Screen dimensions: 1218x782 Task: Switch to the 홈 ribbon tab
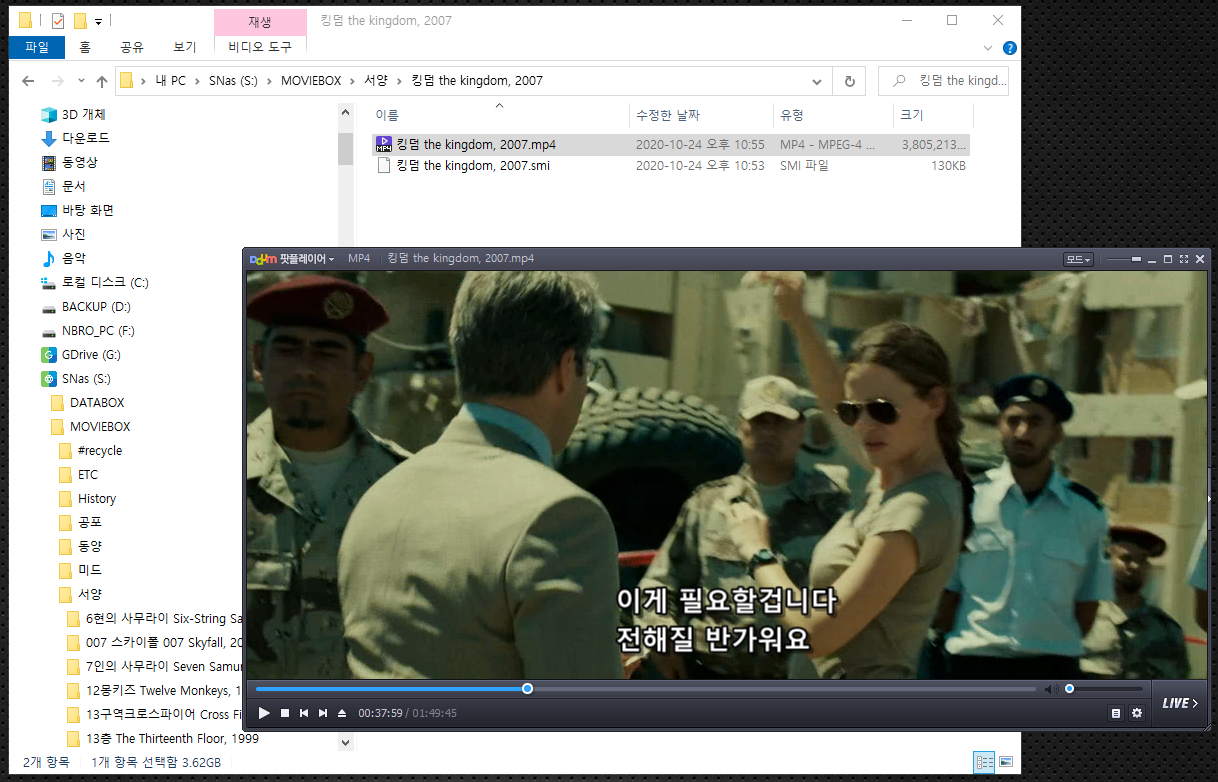click(85, 47)
